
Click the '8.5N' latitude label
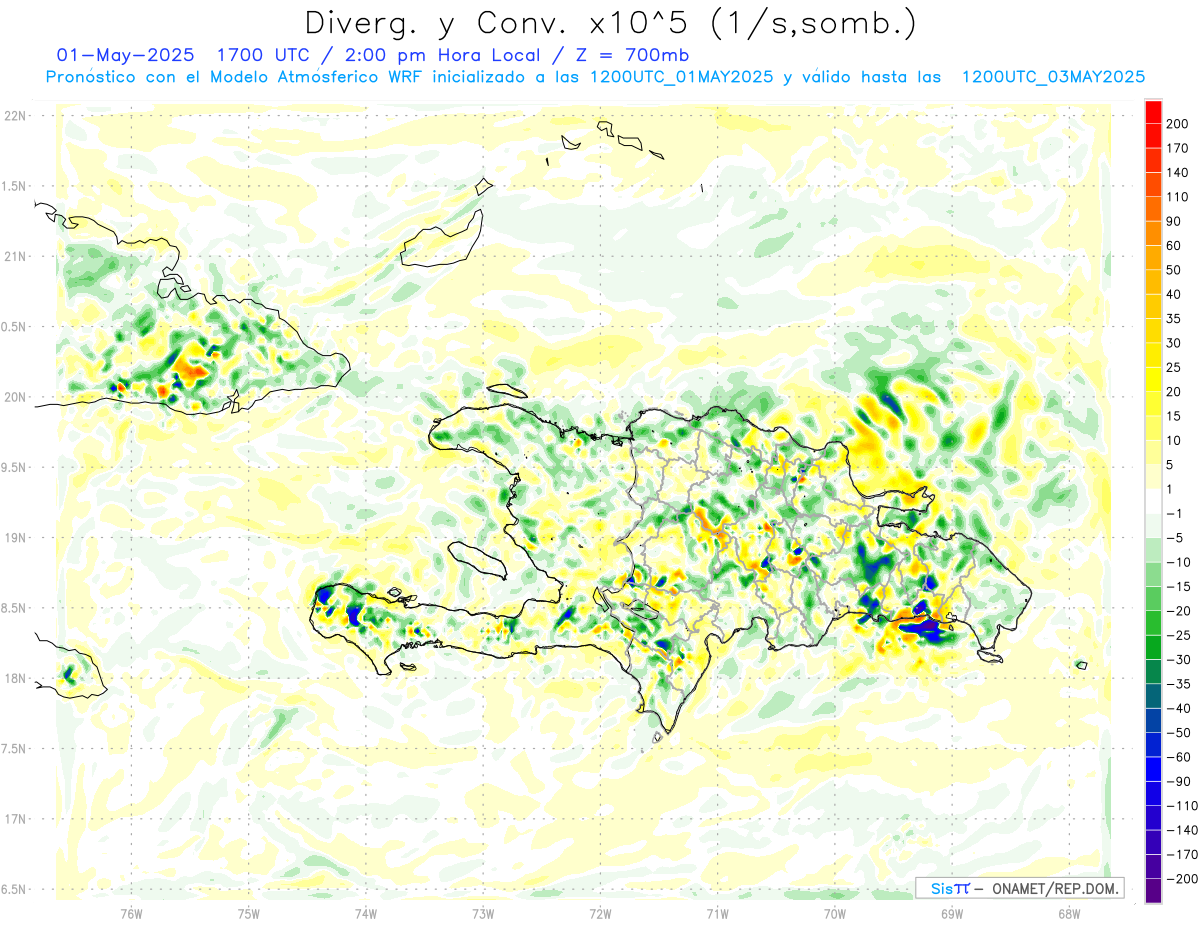[14, 608]
